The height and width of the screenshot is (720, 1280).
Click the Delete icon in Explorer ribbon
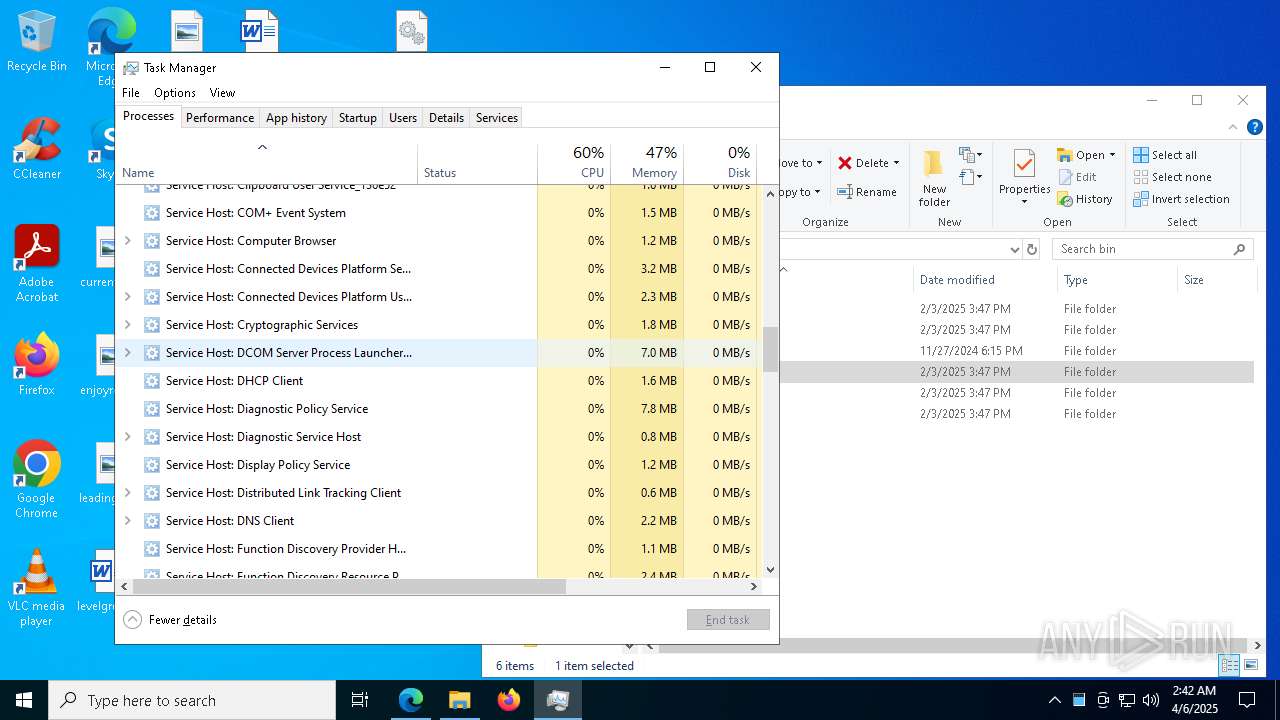click(845, 163)
